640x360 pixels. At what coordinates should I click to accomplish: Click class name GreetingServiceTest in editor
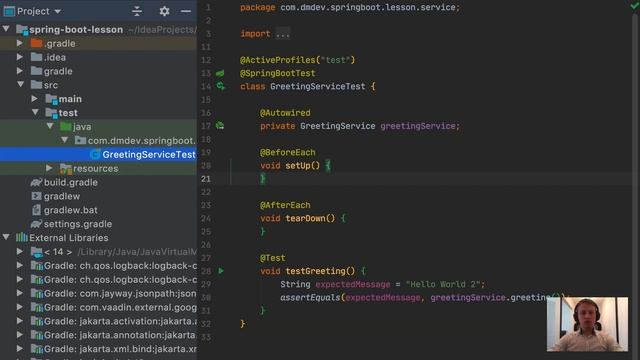click(x=318, y=86)
